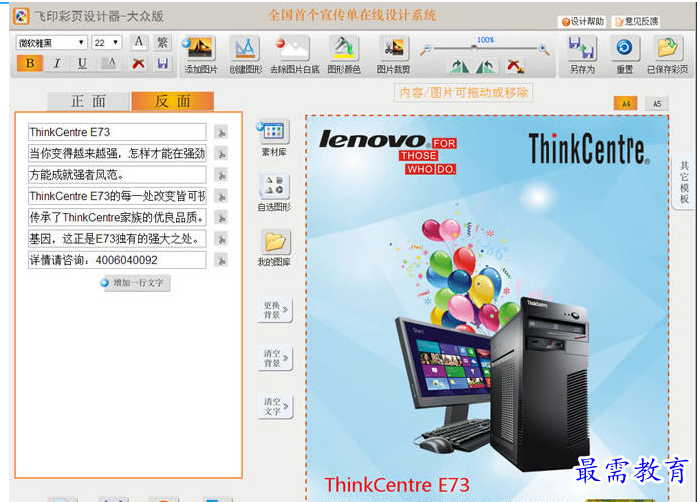Delete selected image with red X picture icon
Screen dimensions: 697x502
click(515, 66)
